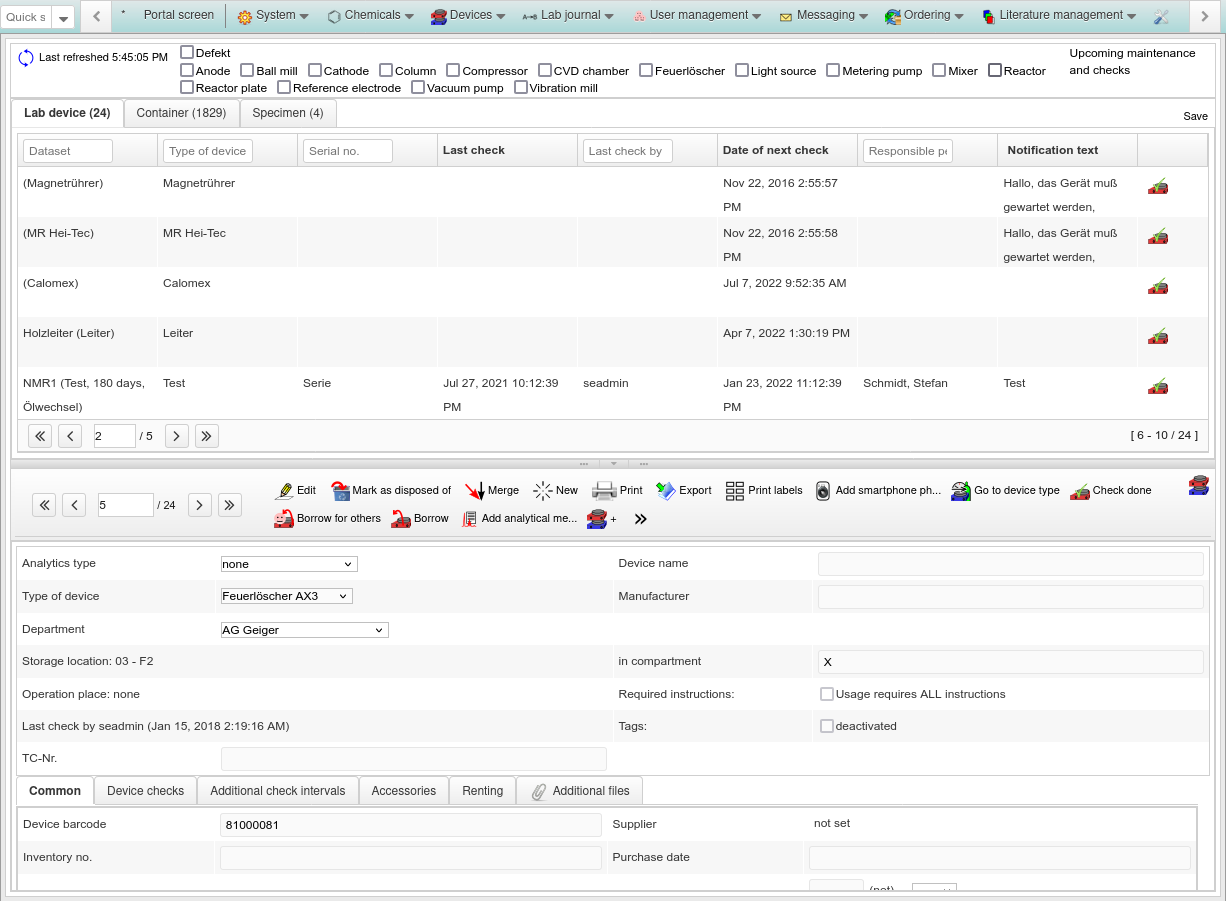Image resolution: width=1226 pixels, height=901 pixels.
Task: Open the tools icon in top menu bar
Action: point(1161,16)
